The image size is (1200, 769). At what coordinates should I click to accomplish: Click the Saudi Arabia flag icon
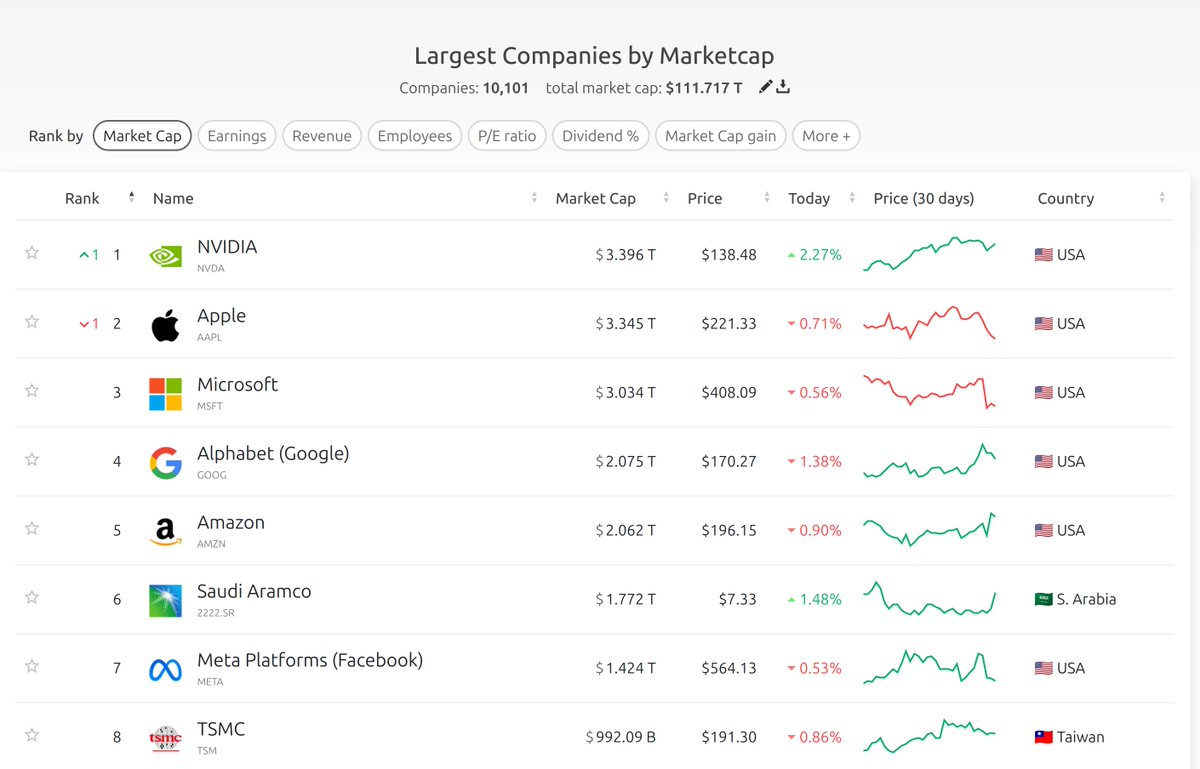tap(1043, 600)
